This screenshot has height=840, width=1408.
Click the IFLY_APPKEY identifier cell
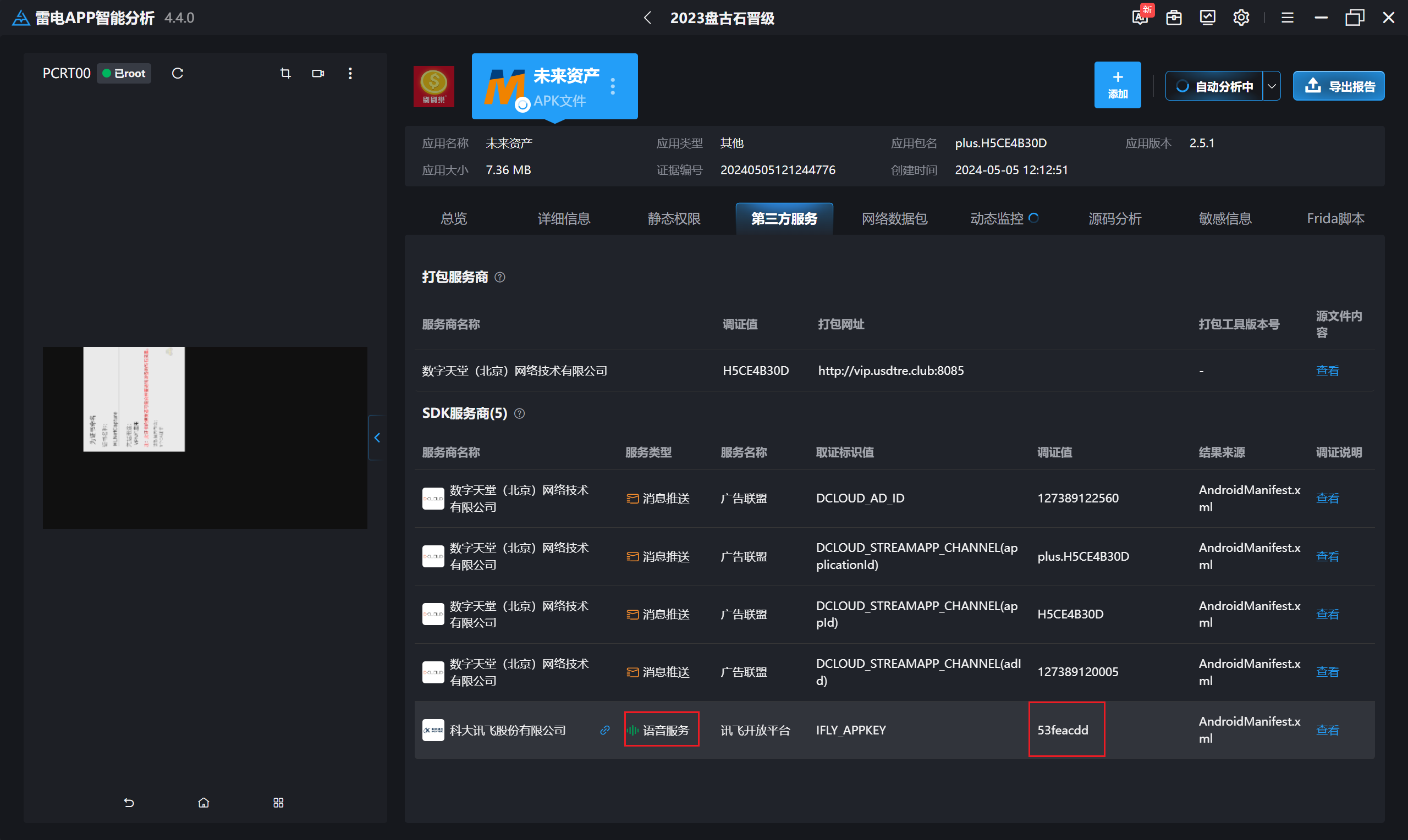pos(851,730)
